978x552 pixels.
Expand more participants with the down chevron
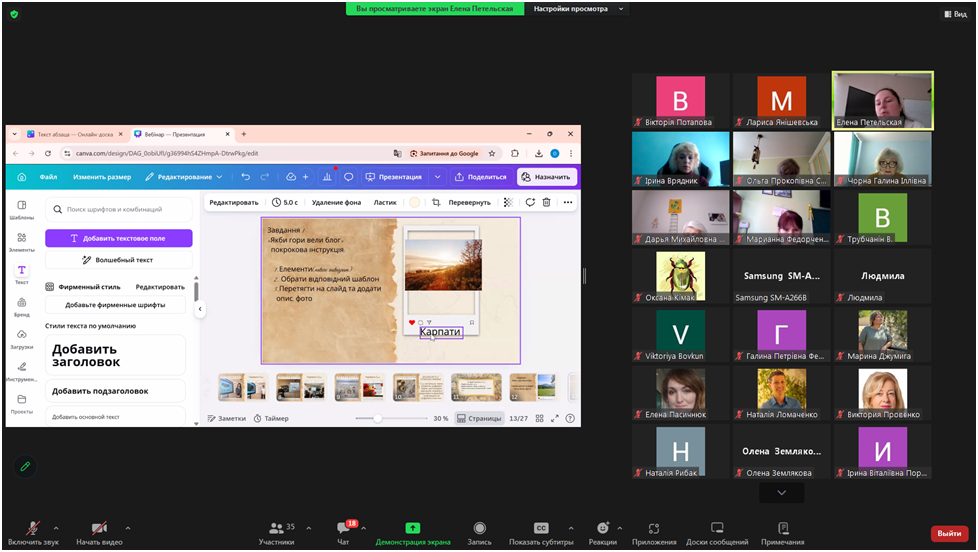(781, 492)
